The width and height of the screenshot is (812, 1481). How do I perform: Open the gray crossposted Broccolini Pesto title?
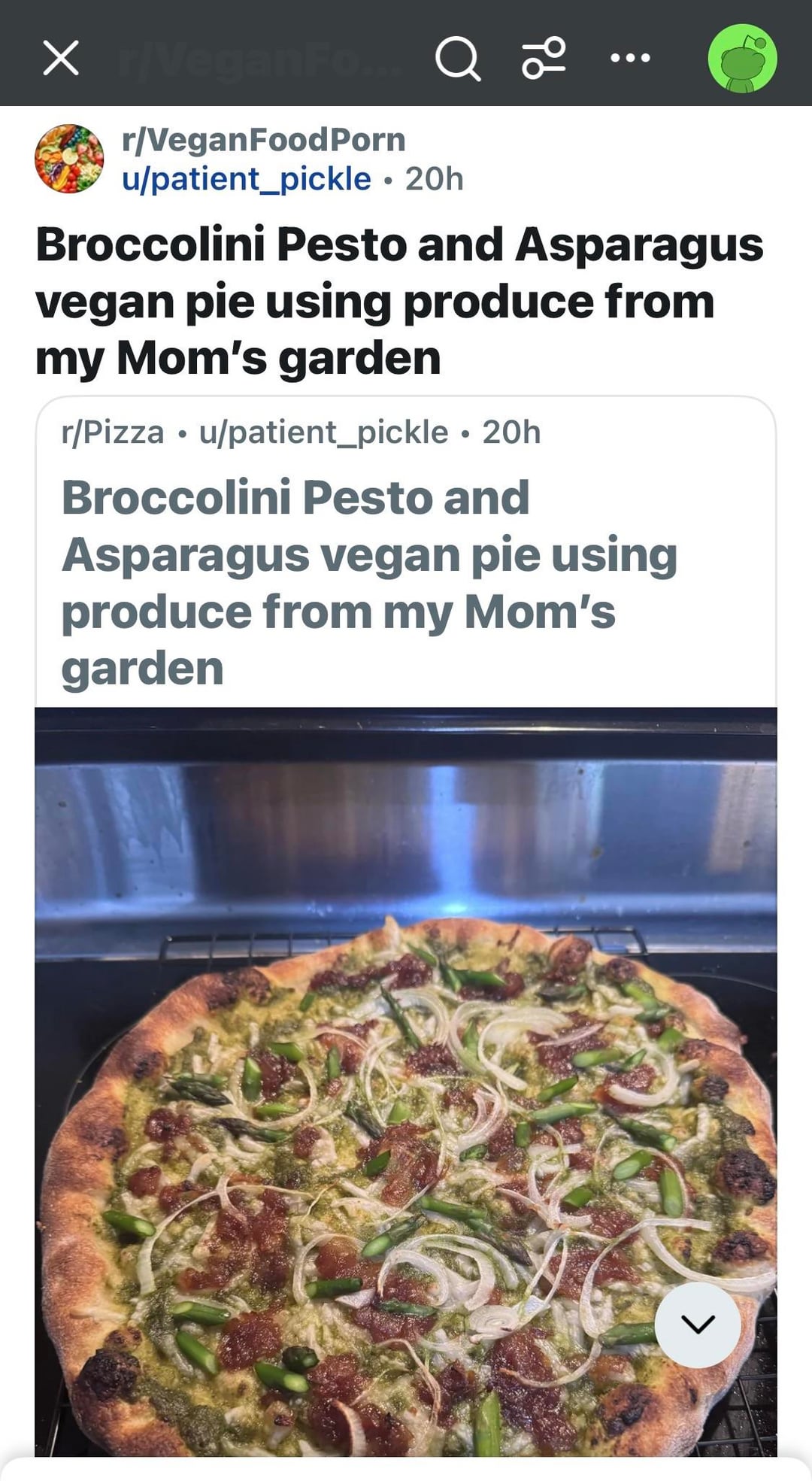click(368, 583)
